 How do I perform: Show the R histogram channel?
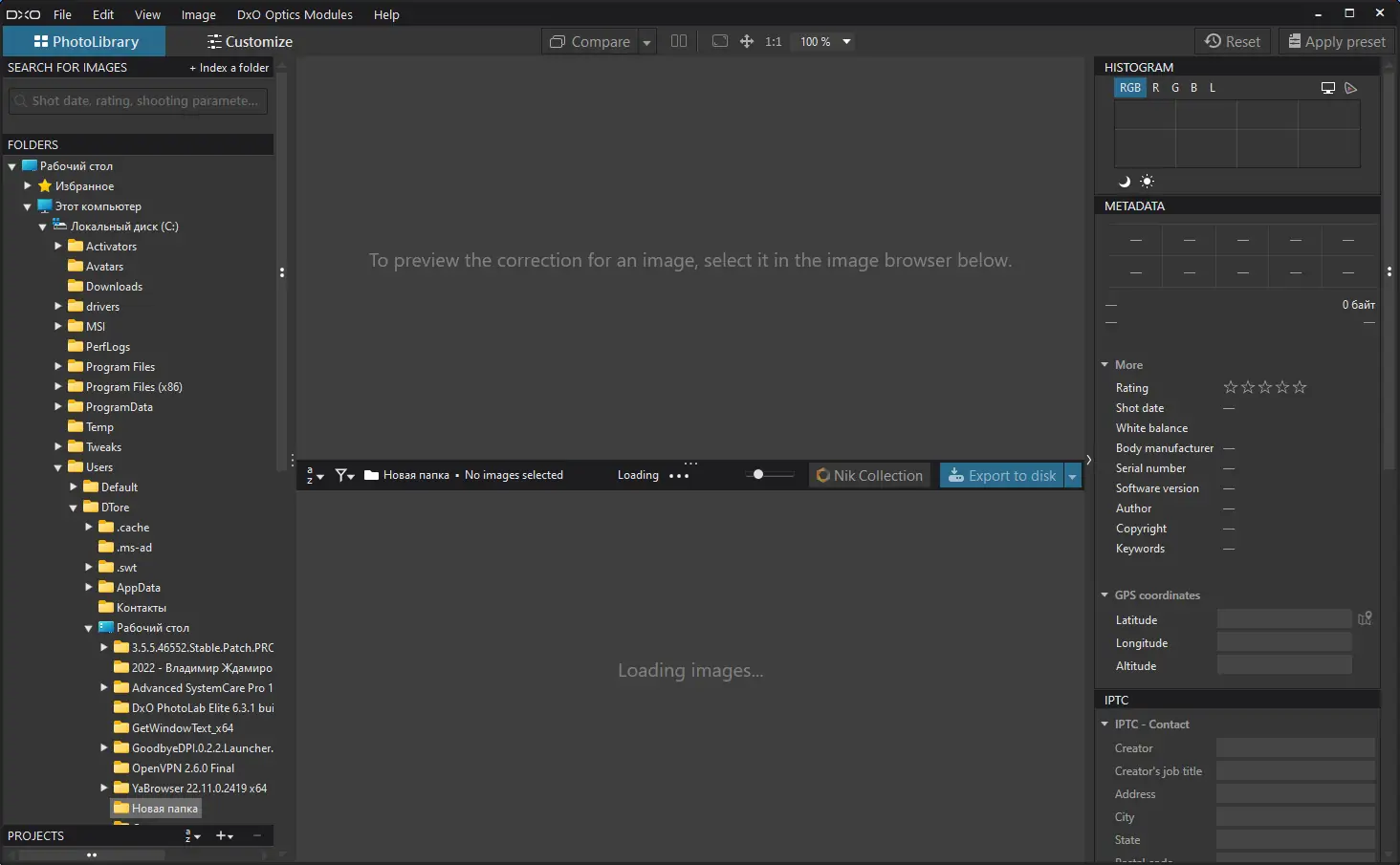1156,88
